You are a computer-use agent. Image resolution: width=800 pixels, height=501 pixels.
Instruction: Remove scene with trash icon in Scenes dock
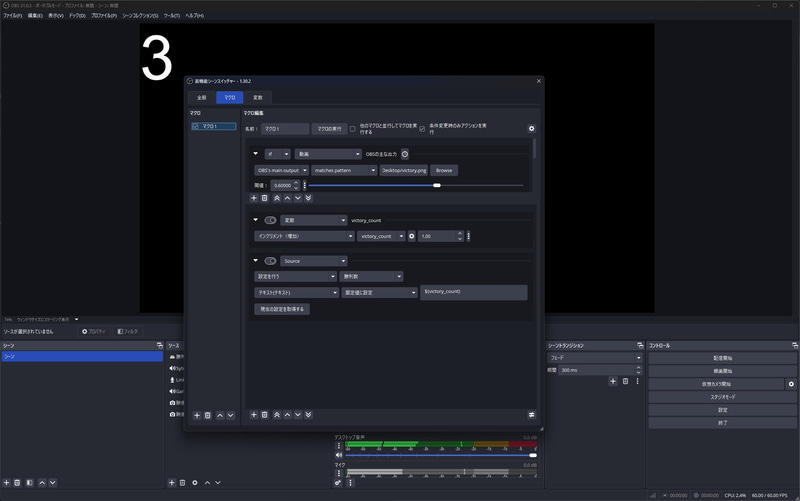point(17,483)
